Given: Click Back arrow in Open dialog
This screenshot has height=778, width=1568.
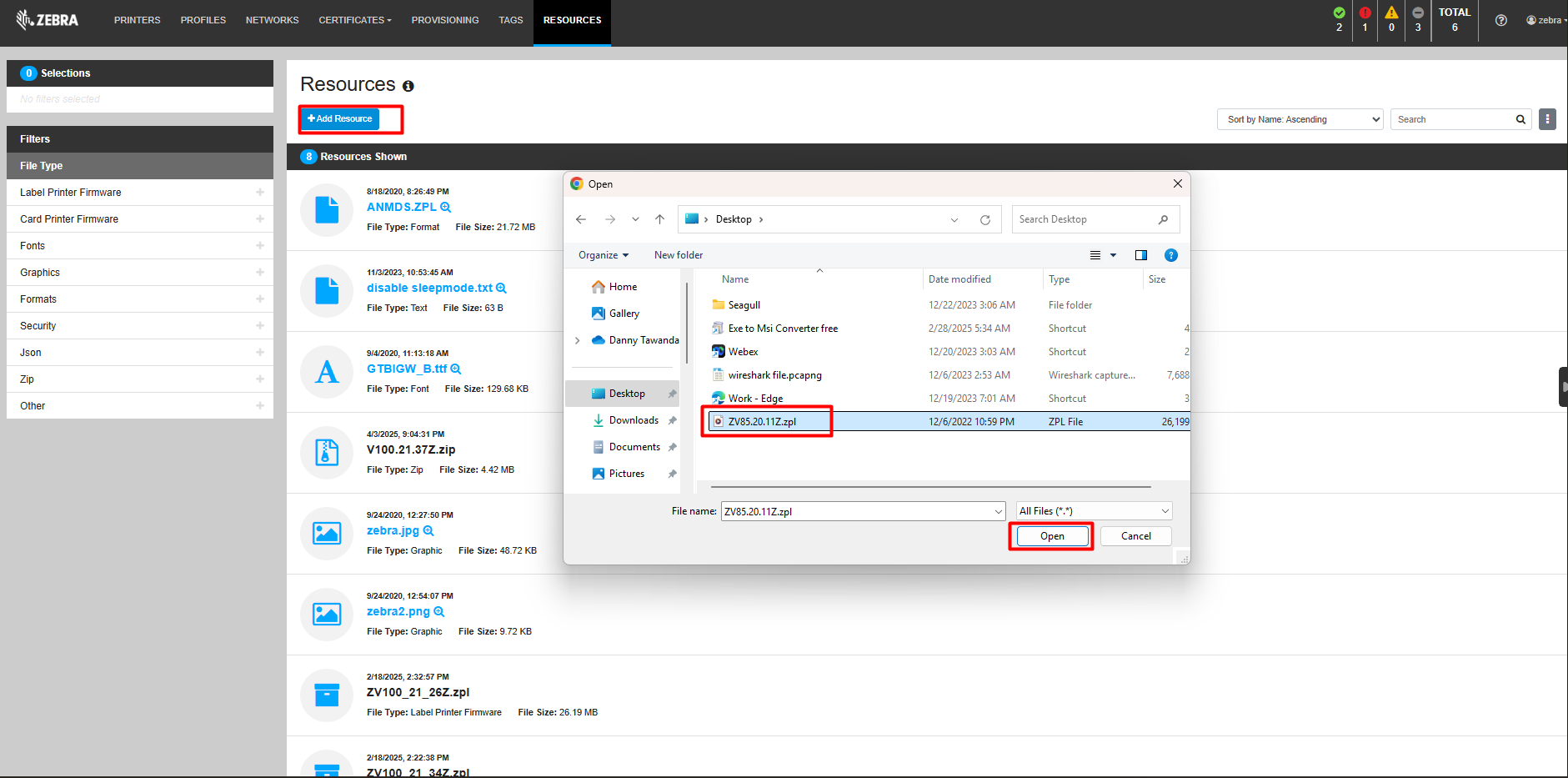Looking at the screenshot, I should point(581,219).
